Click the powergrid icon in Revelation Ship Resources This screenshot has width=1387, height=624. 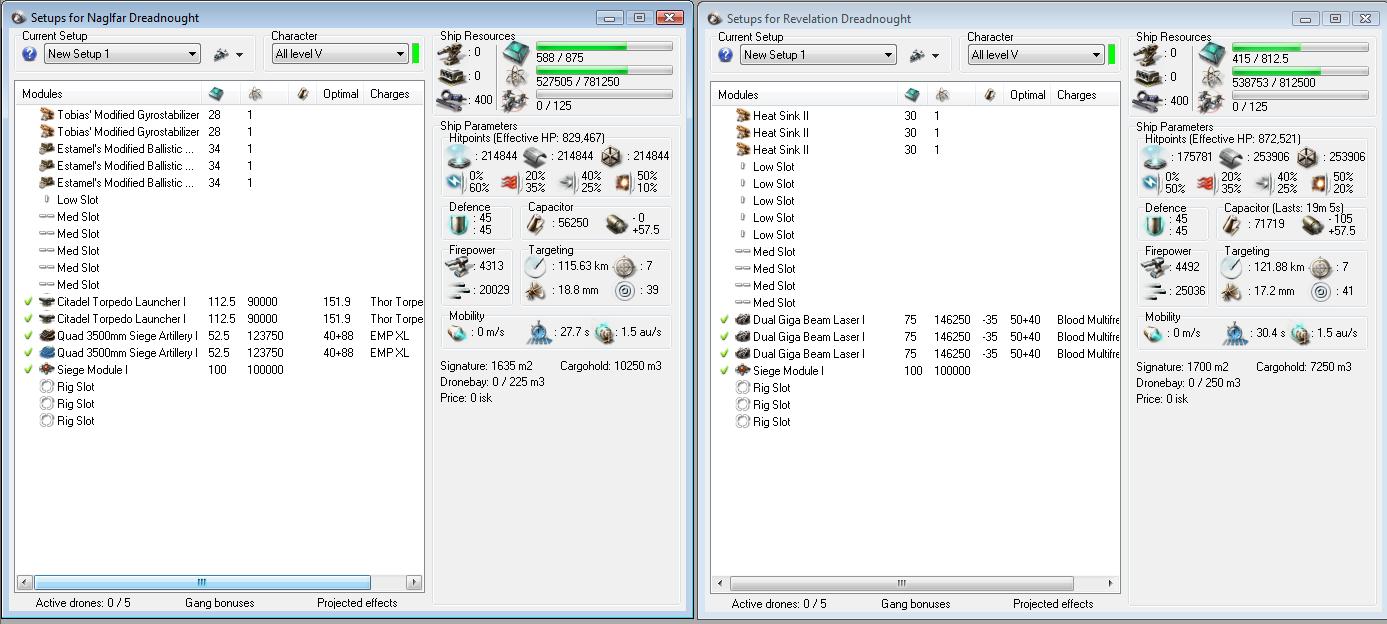[1213, 77]
